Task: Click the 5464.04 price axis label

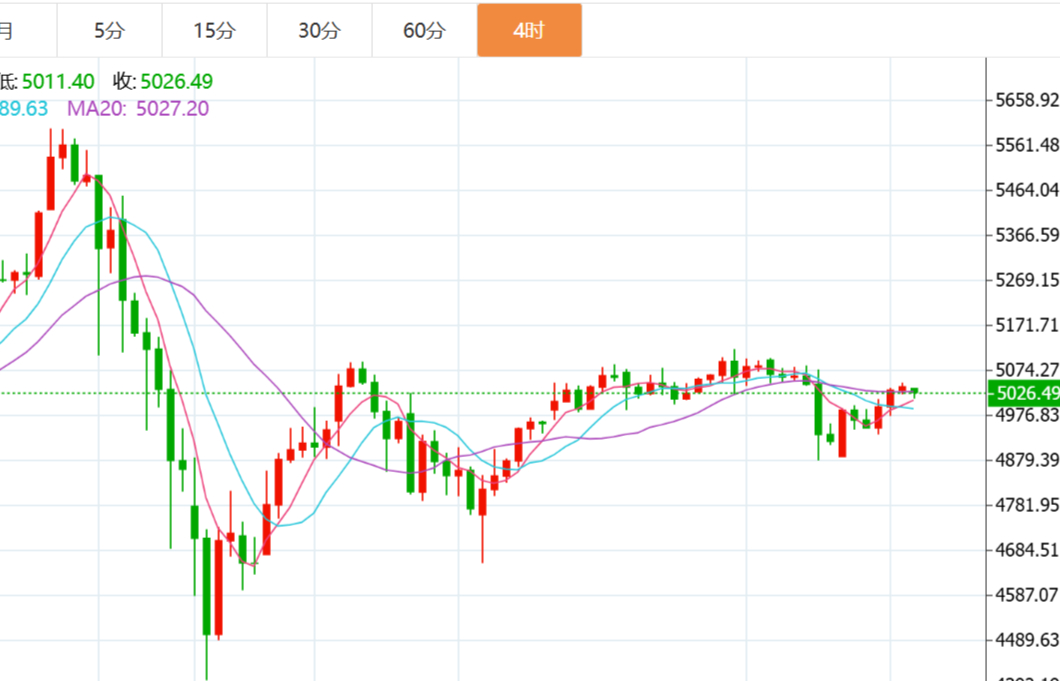Action: (x=1026, y=190)
